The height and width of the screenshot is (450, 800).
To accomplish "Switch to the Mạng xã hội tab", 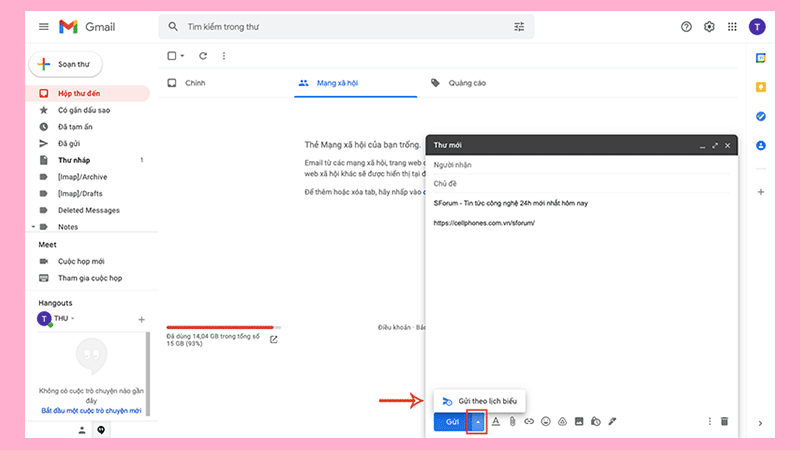I will [337, 83].
